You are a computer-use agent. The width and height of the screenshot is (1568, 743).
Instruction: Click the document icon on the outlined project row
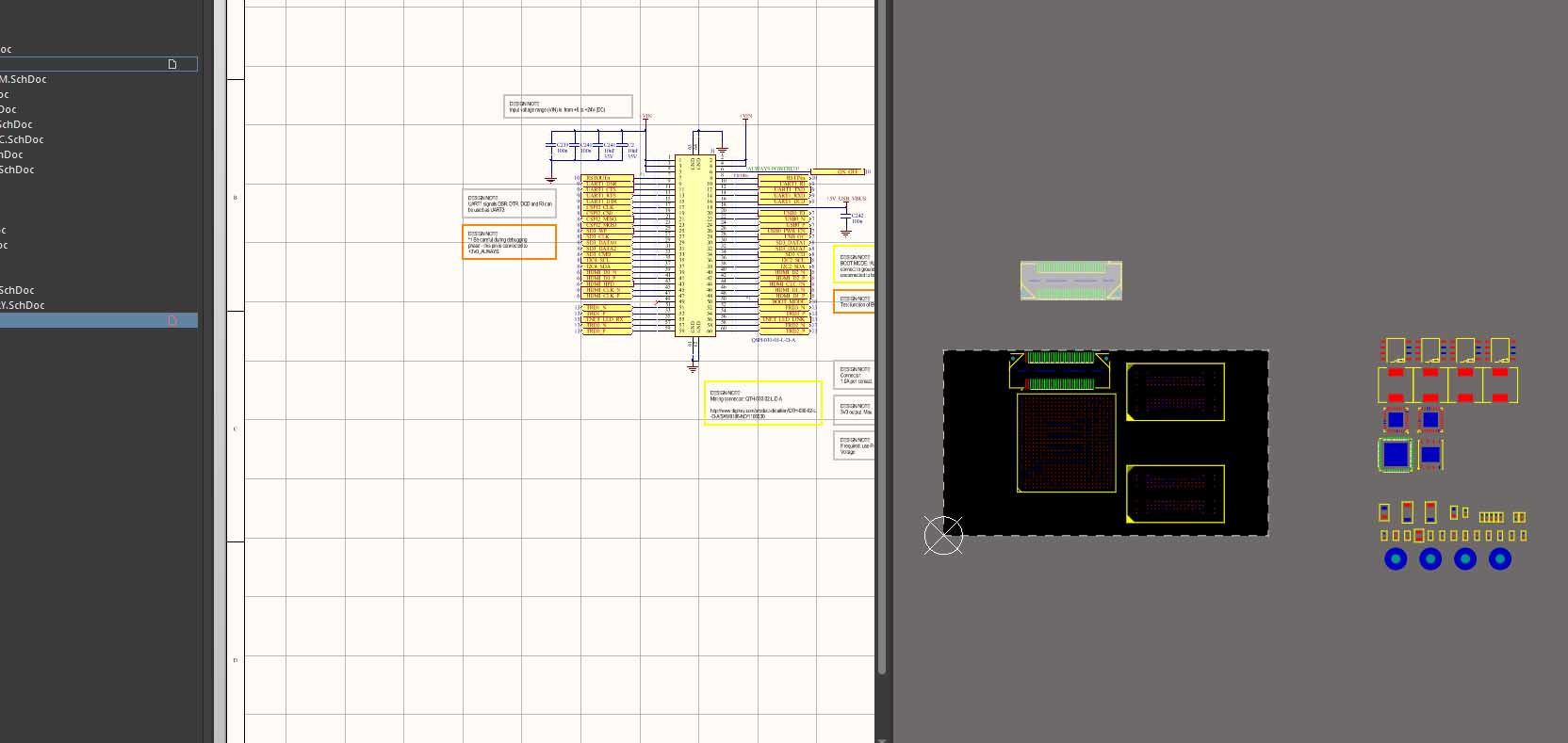coord(172,64)
